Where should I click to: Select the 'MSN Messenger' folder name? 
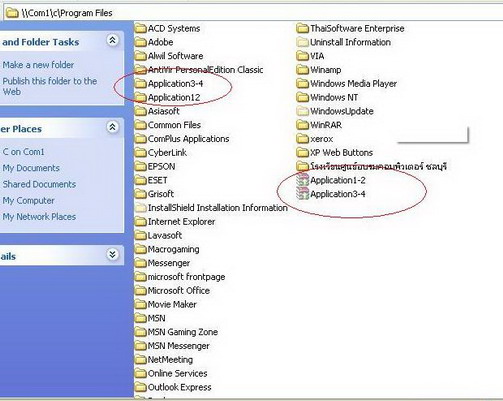[179, 346]
